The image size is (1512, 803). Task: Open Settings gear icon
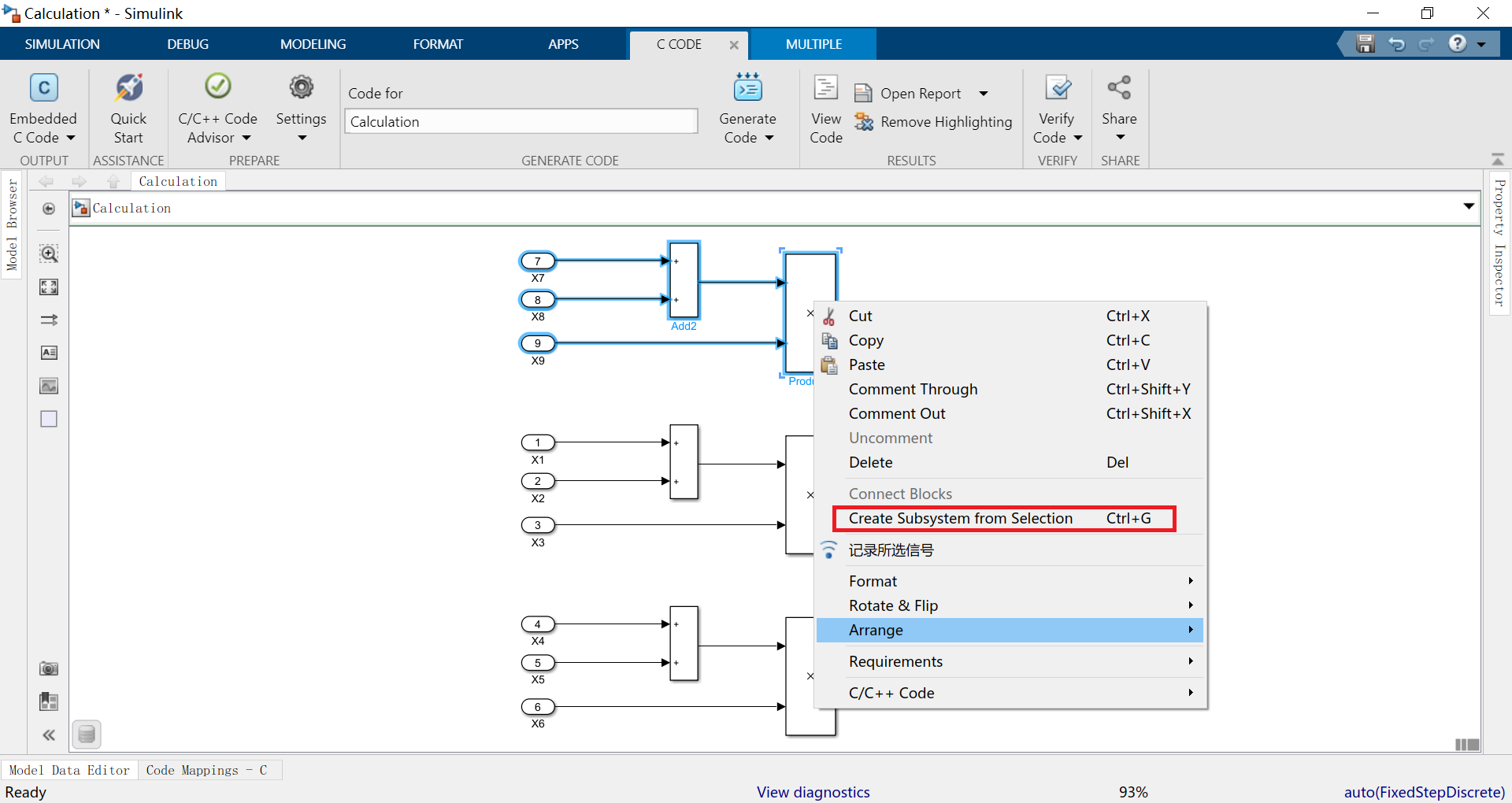(301, 87)
